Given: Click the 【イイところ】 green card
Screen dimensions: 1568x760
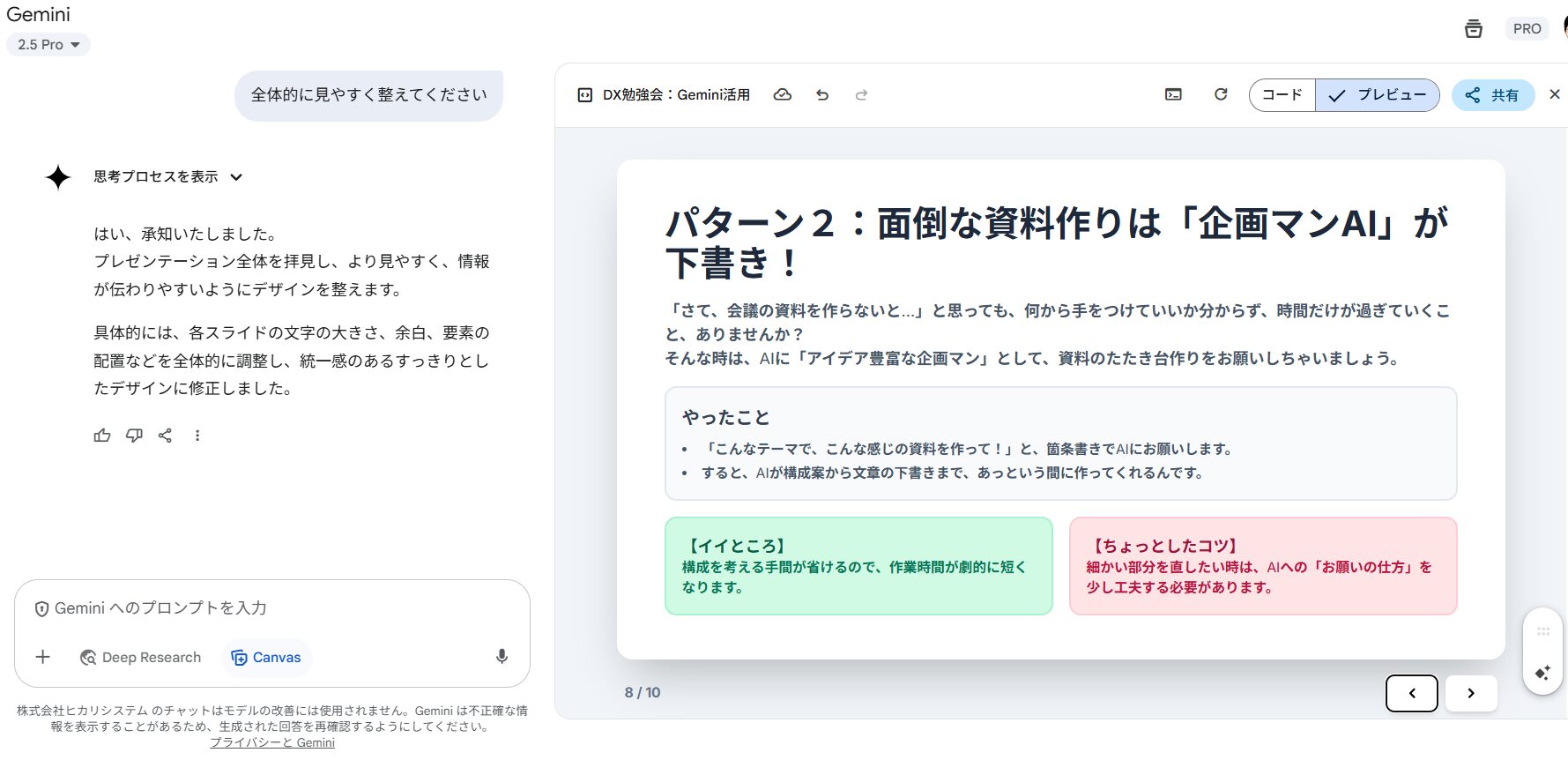Looking at the screenshot, I should click(x=858, y=566).
